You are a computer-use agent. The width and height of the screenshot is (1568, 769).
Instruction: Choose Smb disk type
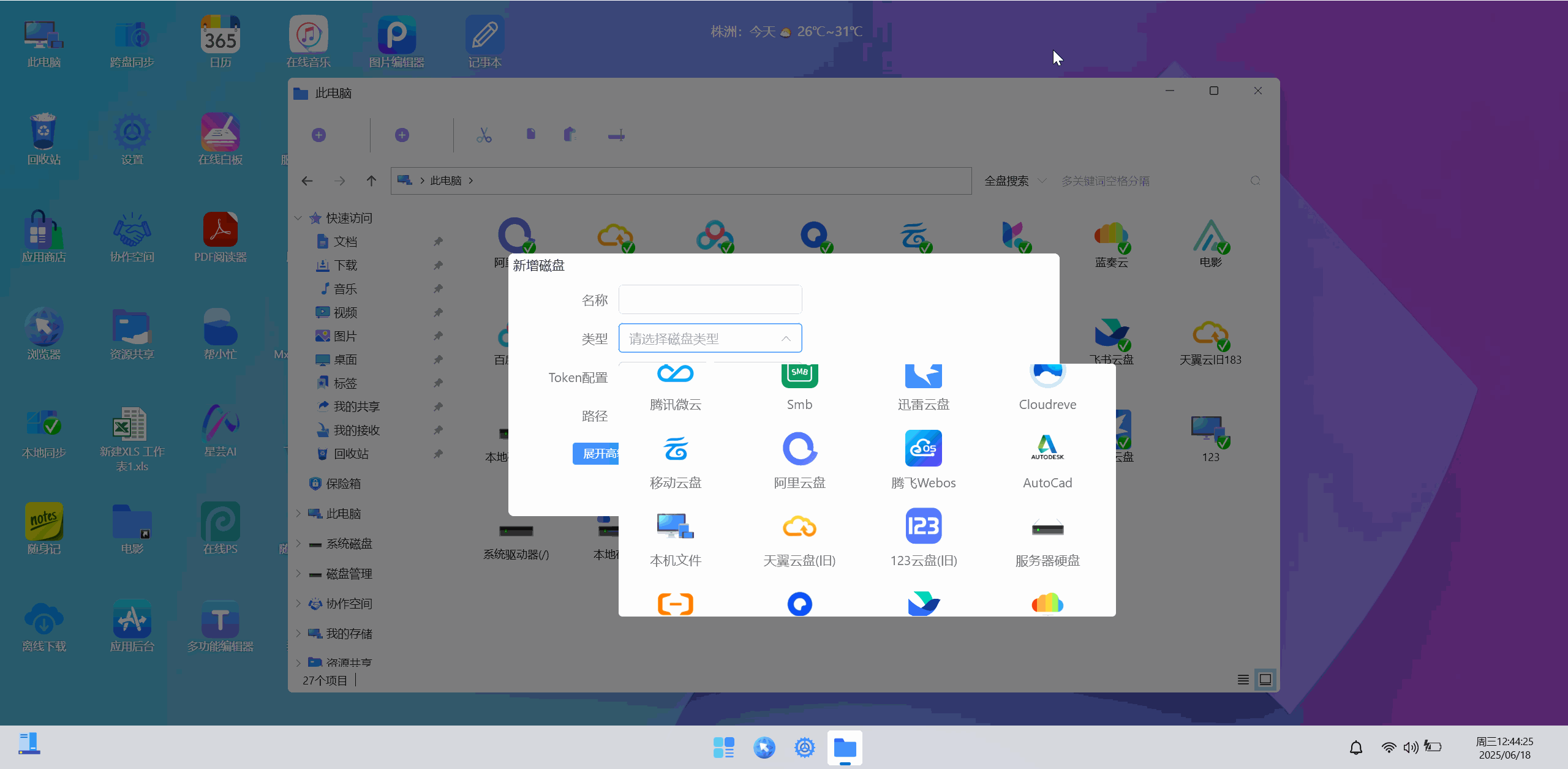click(799, 388)
